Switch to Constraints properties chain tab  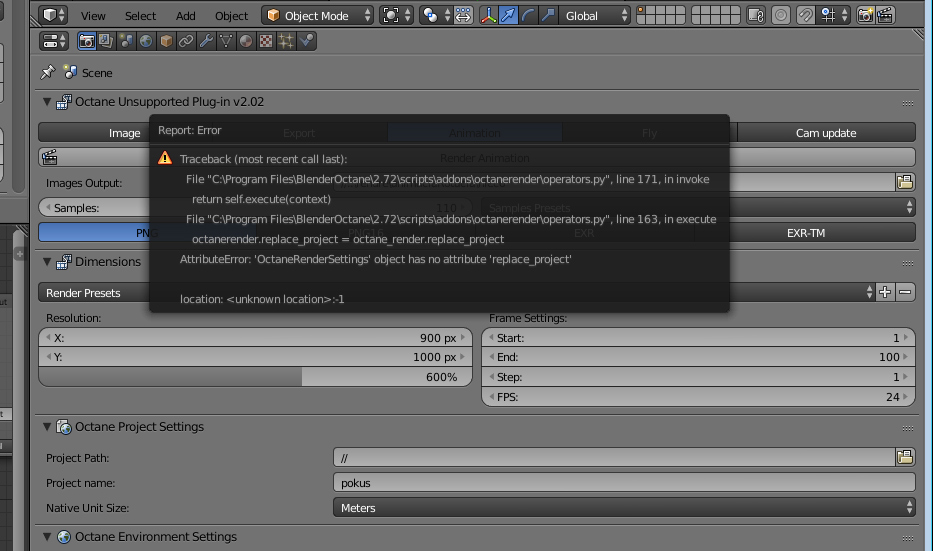pos(186,41)
